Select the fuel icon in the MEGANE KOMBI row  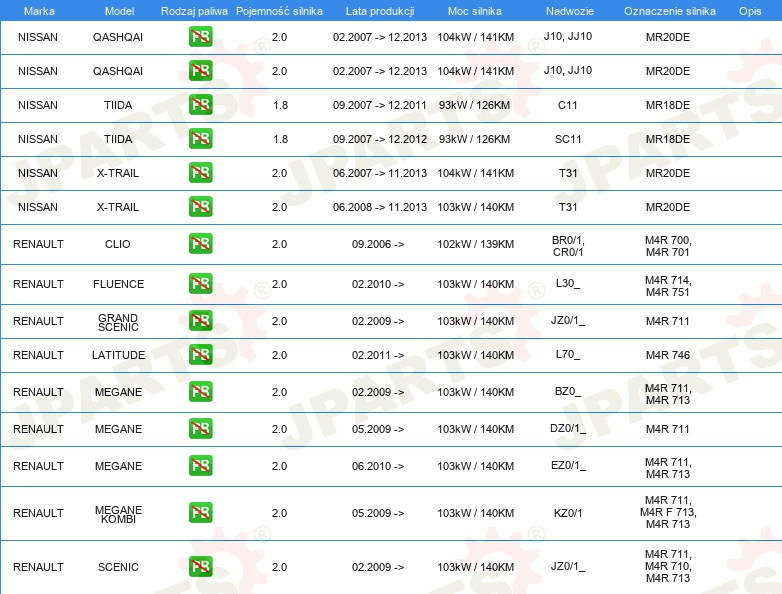pos(200,513)
